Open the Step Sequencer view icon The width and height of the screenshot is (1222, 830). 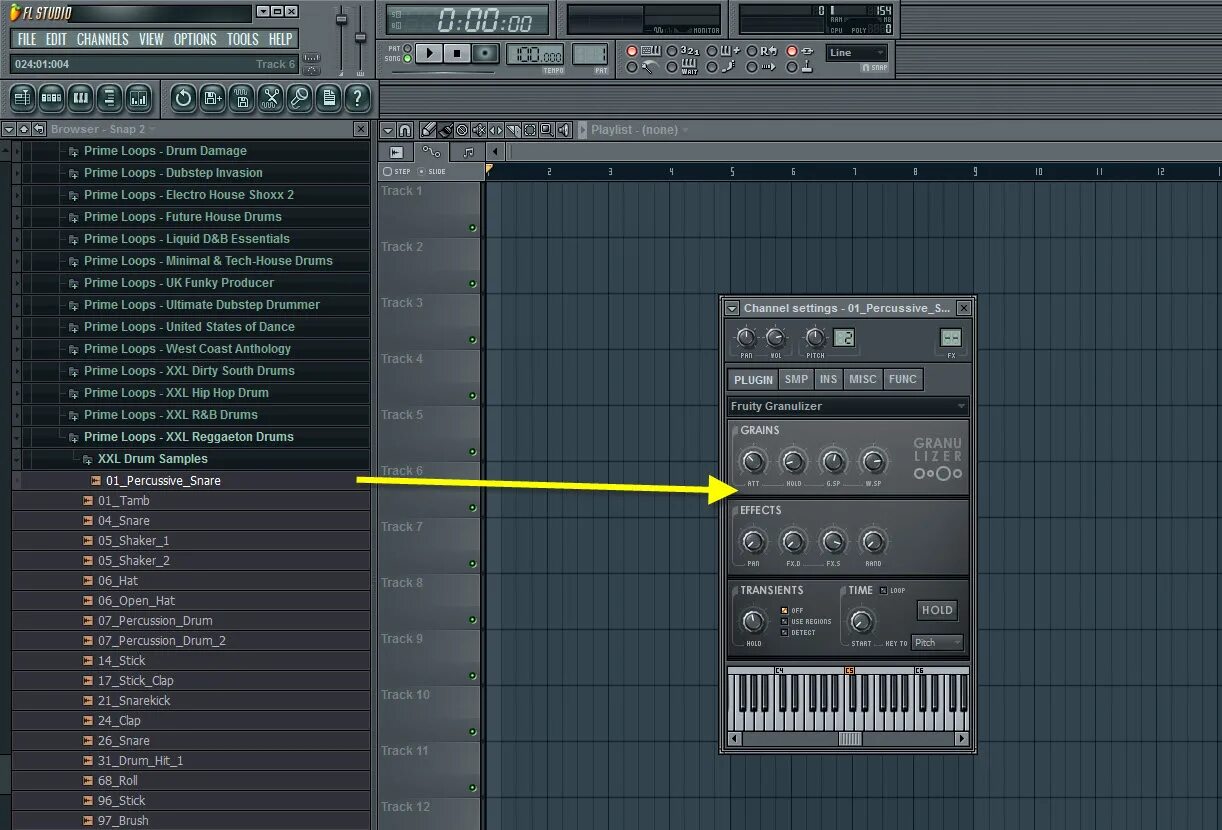(51, 98)
